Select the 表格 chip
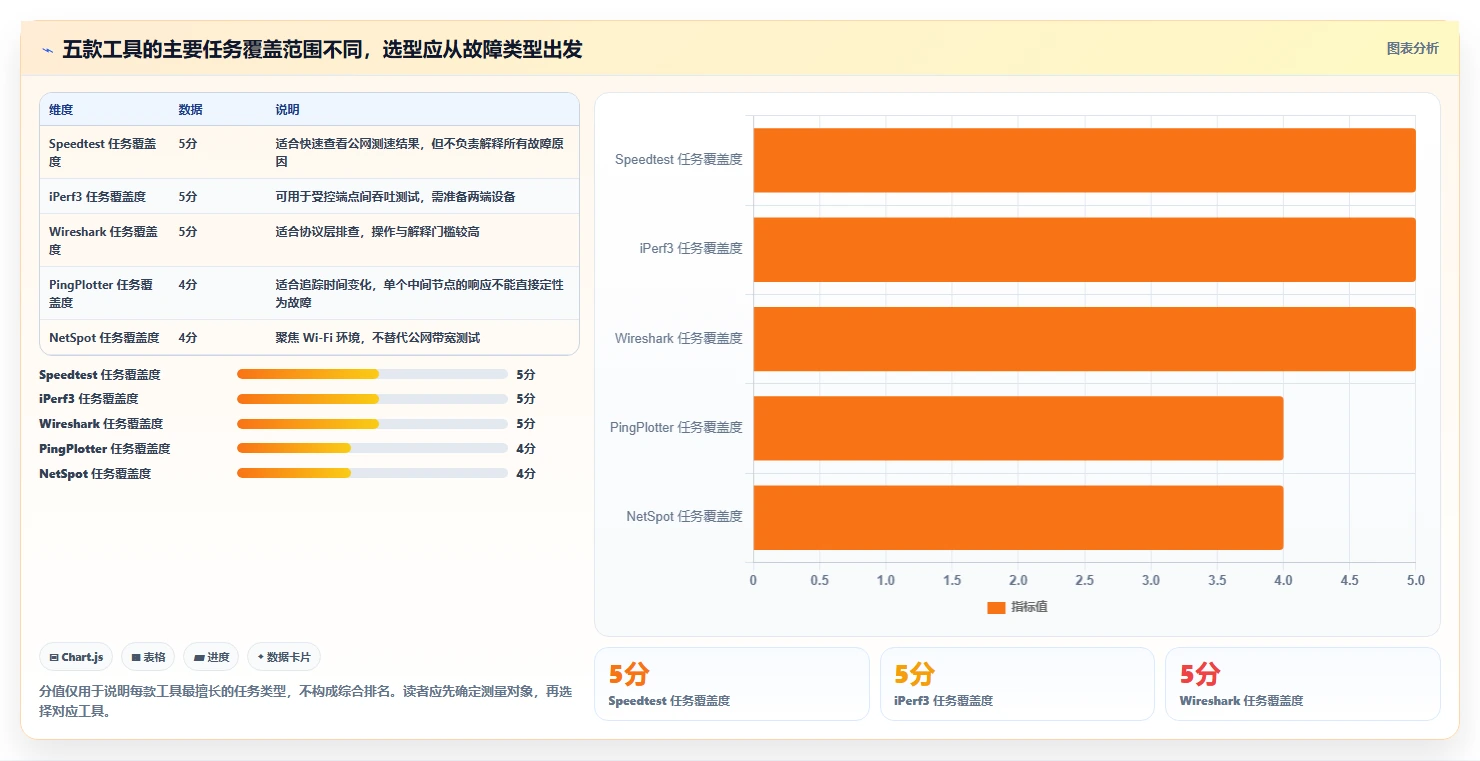Screen dimensions: 1480x761 point(148,657)
